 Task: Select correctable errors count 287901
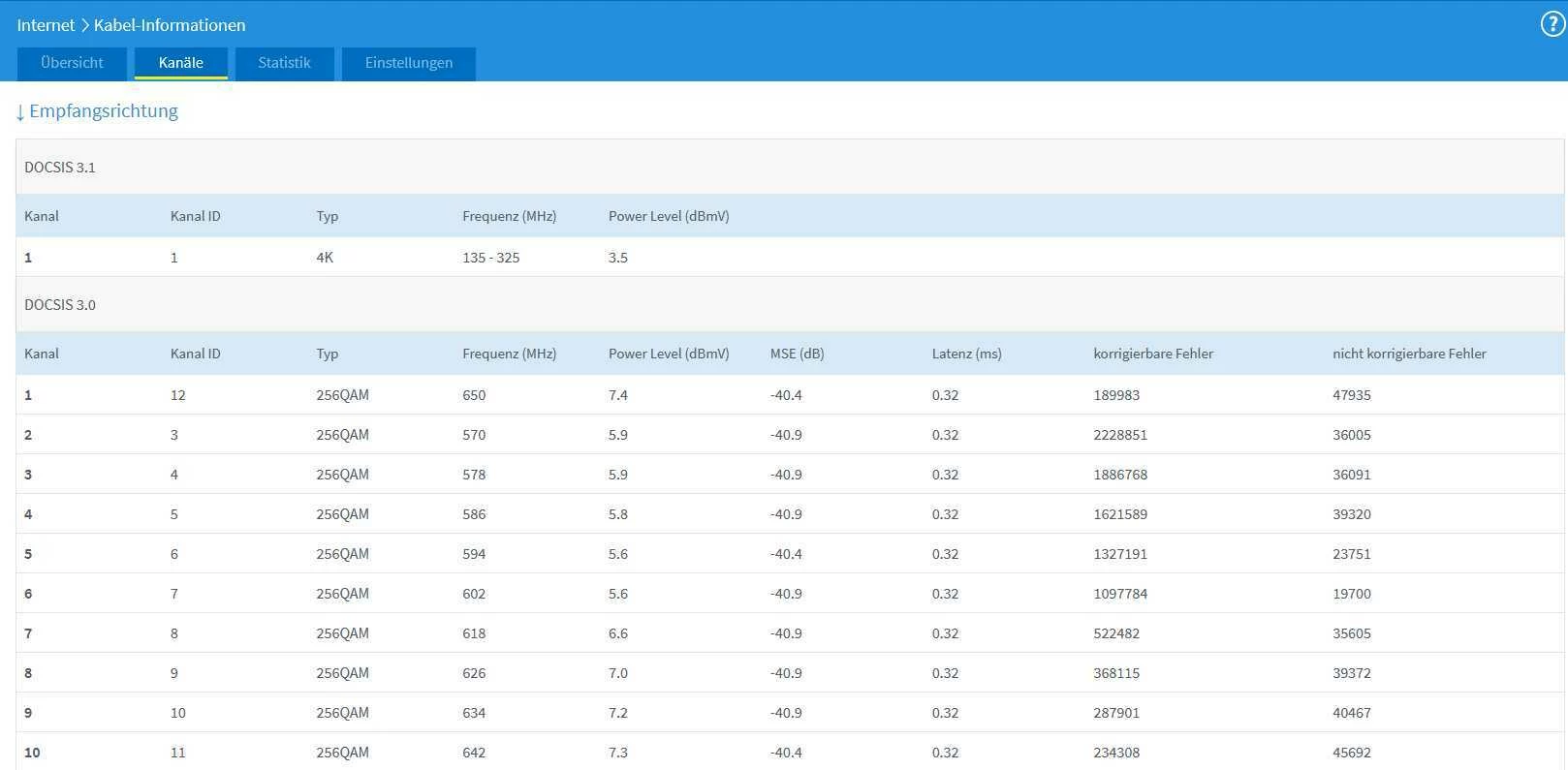coord(1116,713)
